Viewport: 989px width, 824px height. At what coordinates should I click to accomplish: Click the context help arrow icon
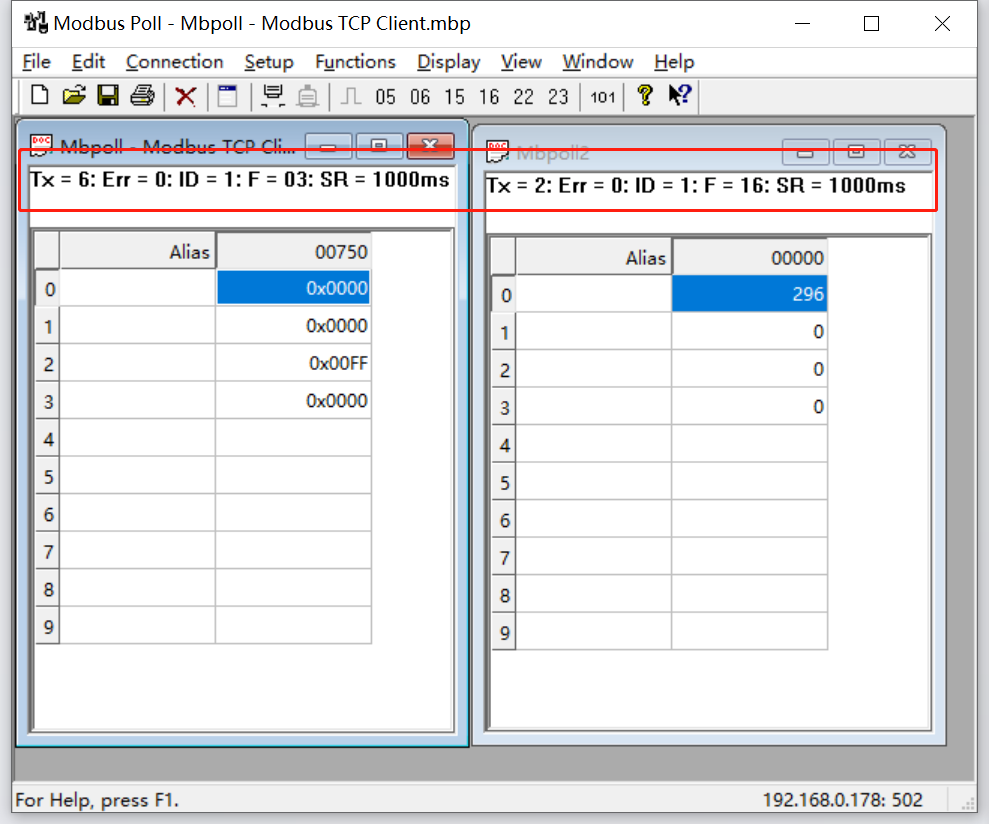point(680,96)
